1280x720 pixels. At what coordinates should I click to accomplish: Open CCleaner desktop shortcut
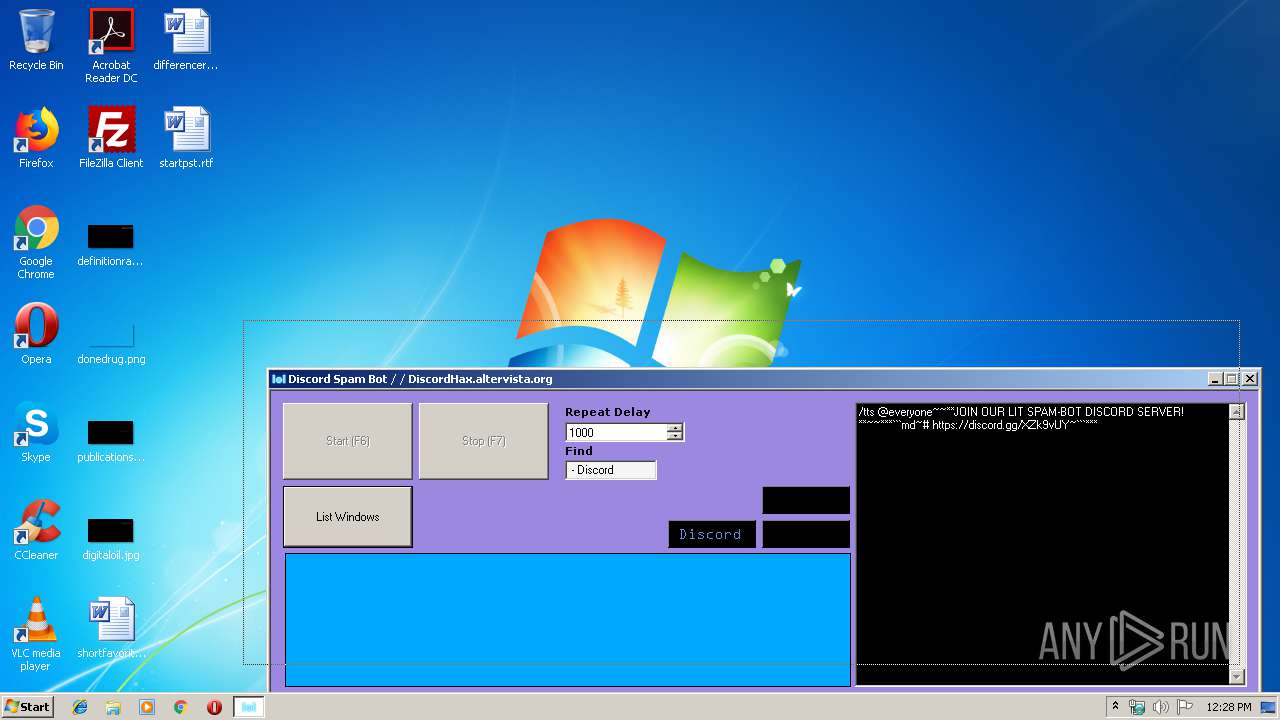(36, 530)
